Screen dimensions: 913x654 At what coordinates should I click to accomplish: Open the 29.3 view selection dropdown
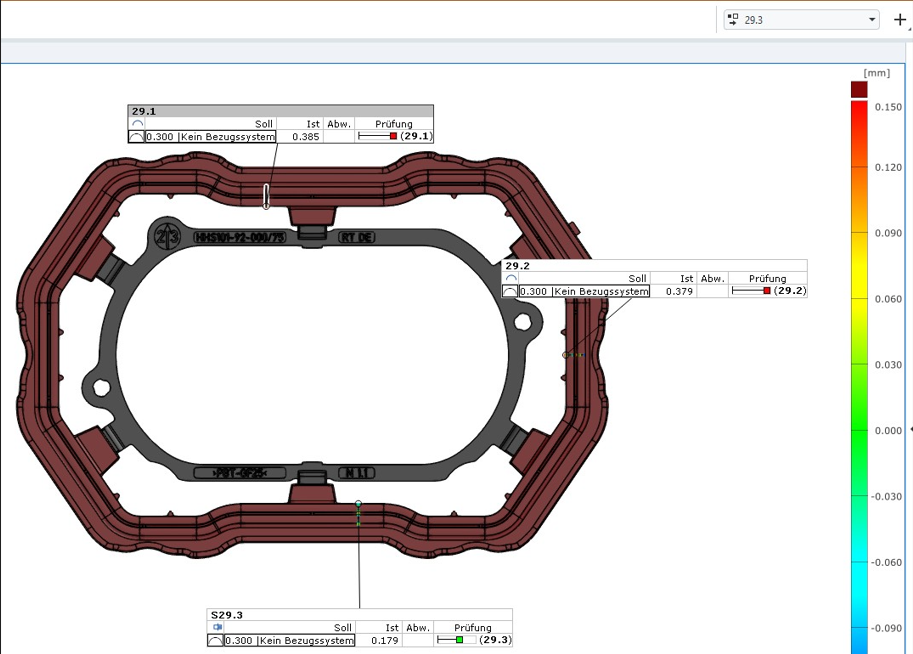point(800,19)
